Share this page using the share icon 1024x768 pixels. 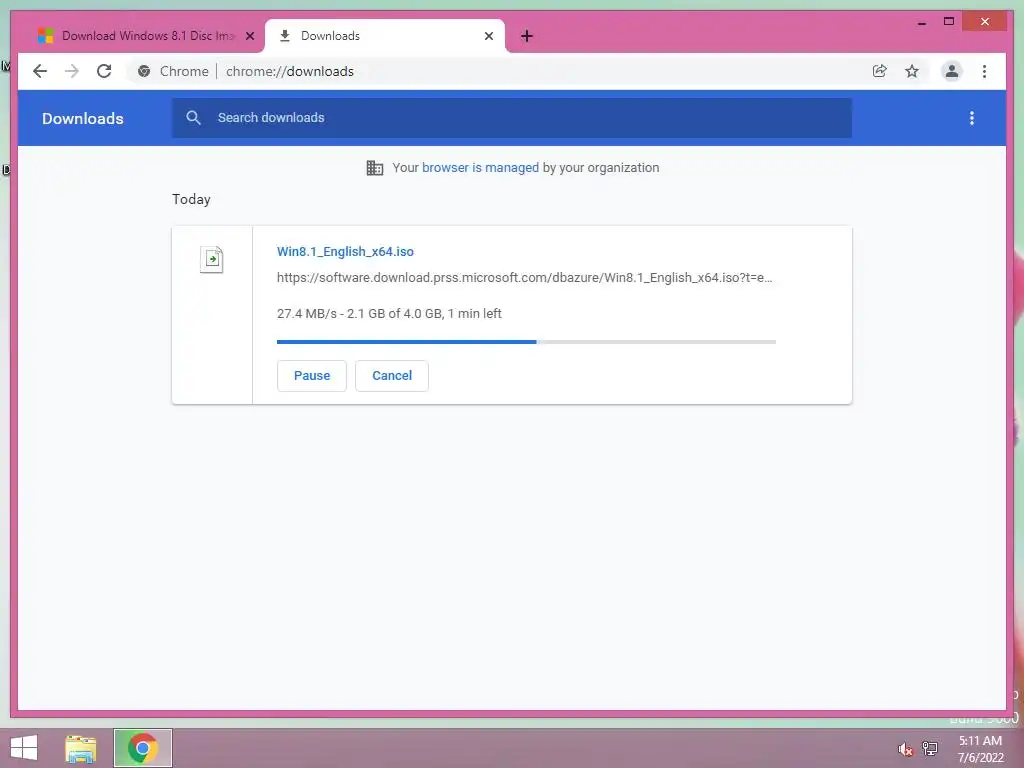(x=880, y=71)
